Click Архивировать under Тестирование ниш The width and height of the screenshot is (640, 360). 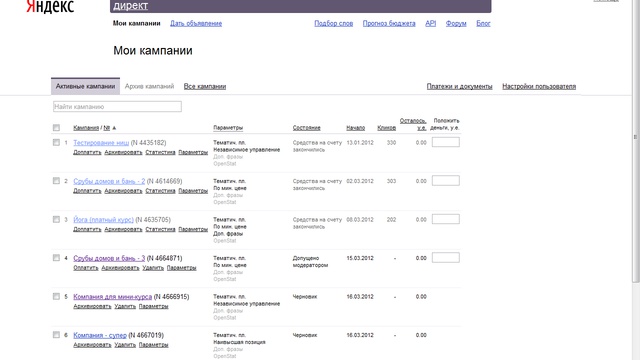[x=123, y=152]
